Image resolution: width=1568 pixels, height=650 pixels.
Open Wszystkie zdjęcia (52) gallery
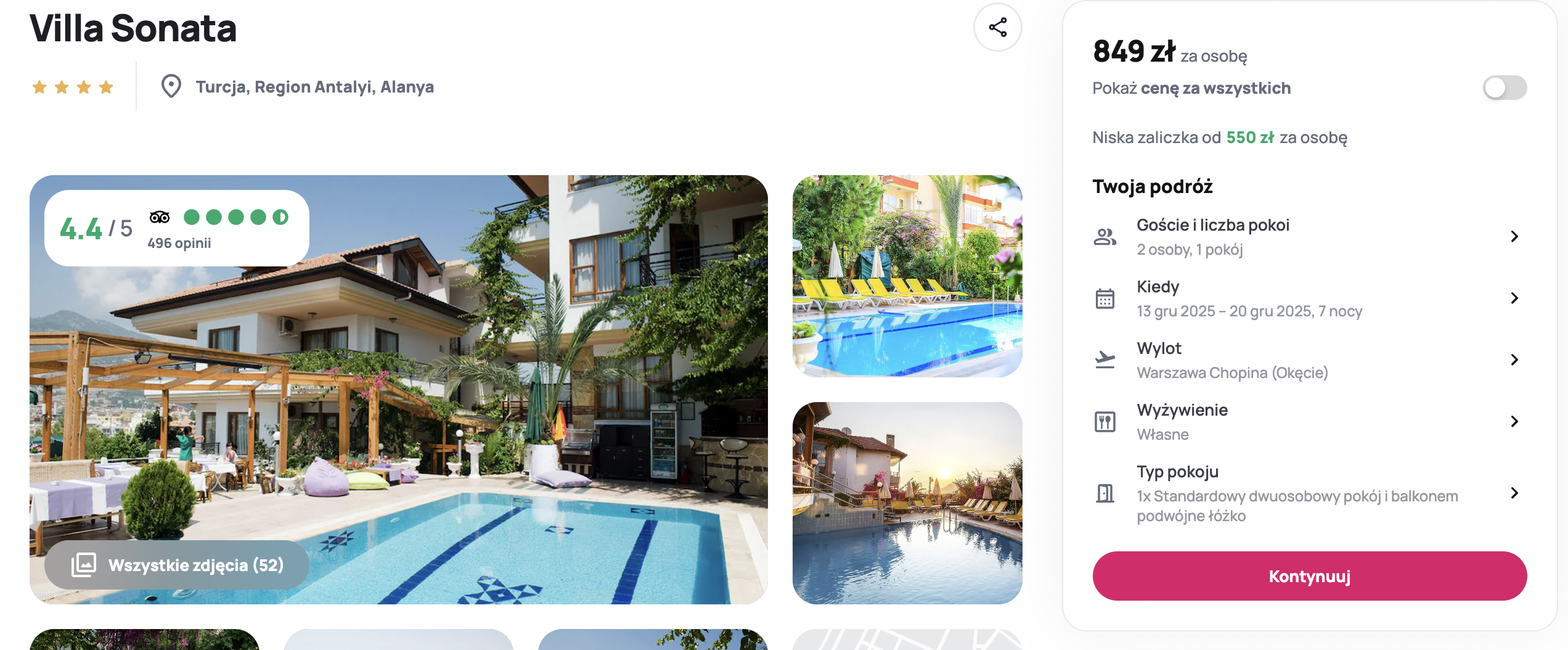pos(176,565)
